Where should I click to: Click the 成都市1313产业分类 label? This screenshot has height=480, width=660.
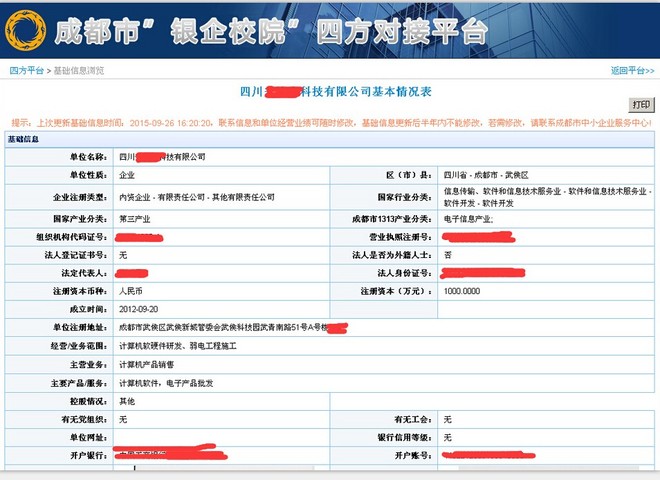[392, 219]
